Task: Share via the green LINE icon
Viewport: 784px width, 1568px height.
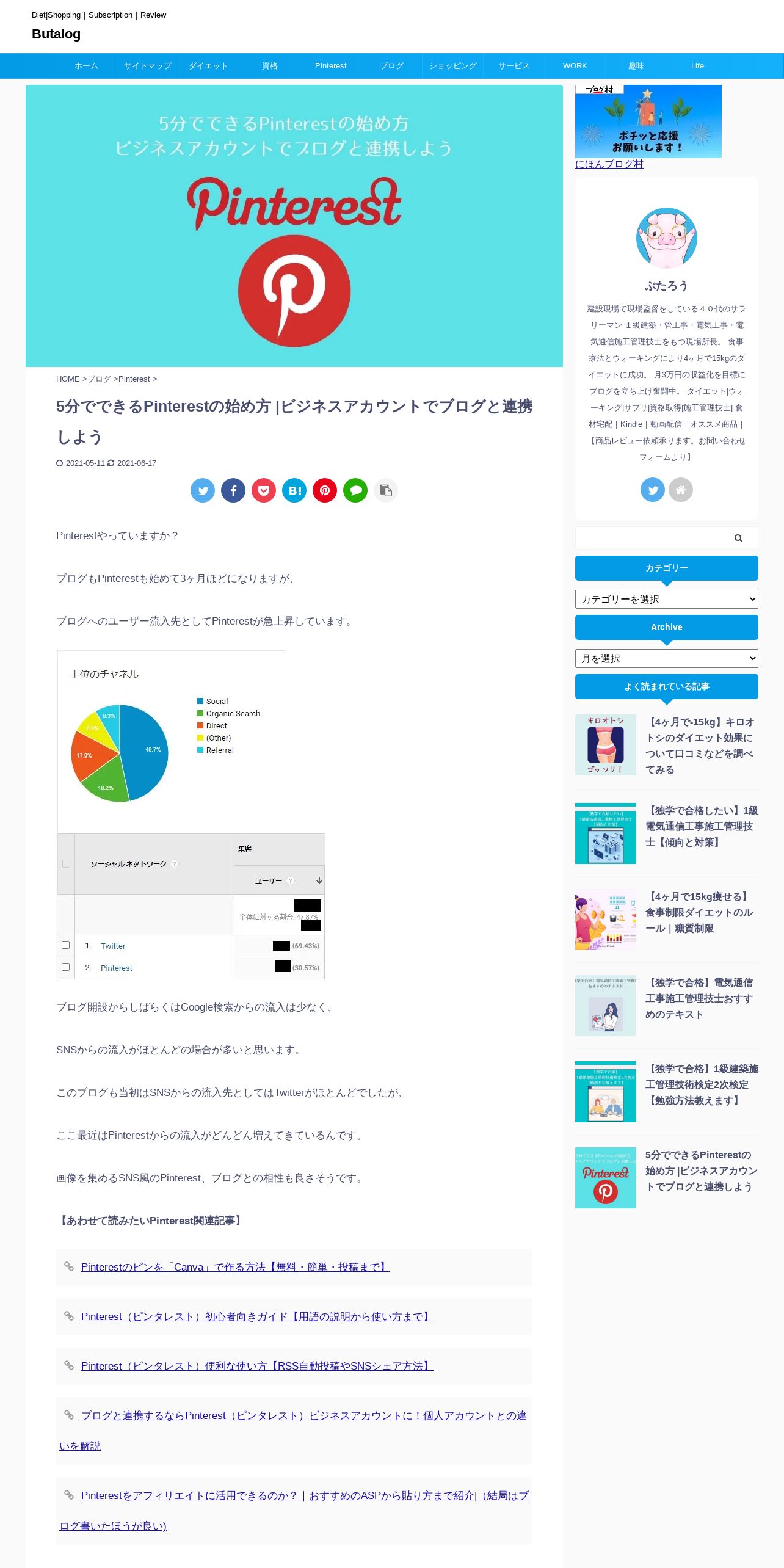Action: pyautogui.click(x=355, y=490)
